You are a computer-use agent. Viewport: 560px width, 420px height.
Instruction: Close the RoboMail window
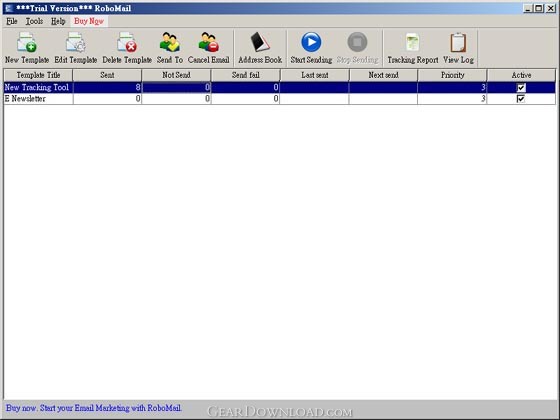[551, 8]
